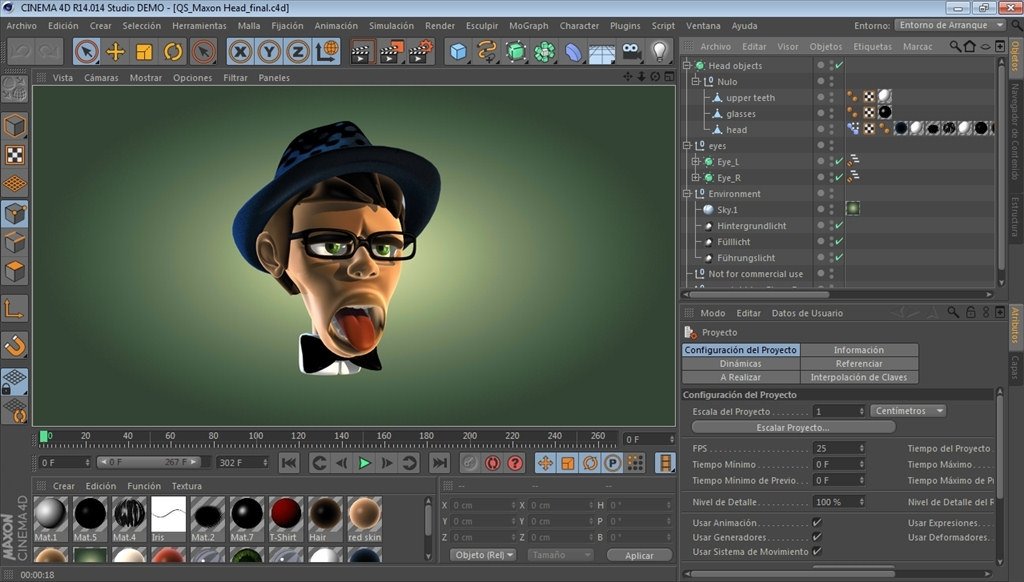Toggle Usar Sistema de Movimiento checkbox

tap(817, 551)
